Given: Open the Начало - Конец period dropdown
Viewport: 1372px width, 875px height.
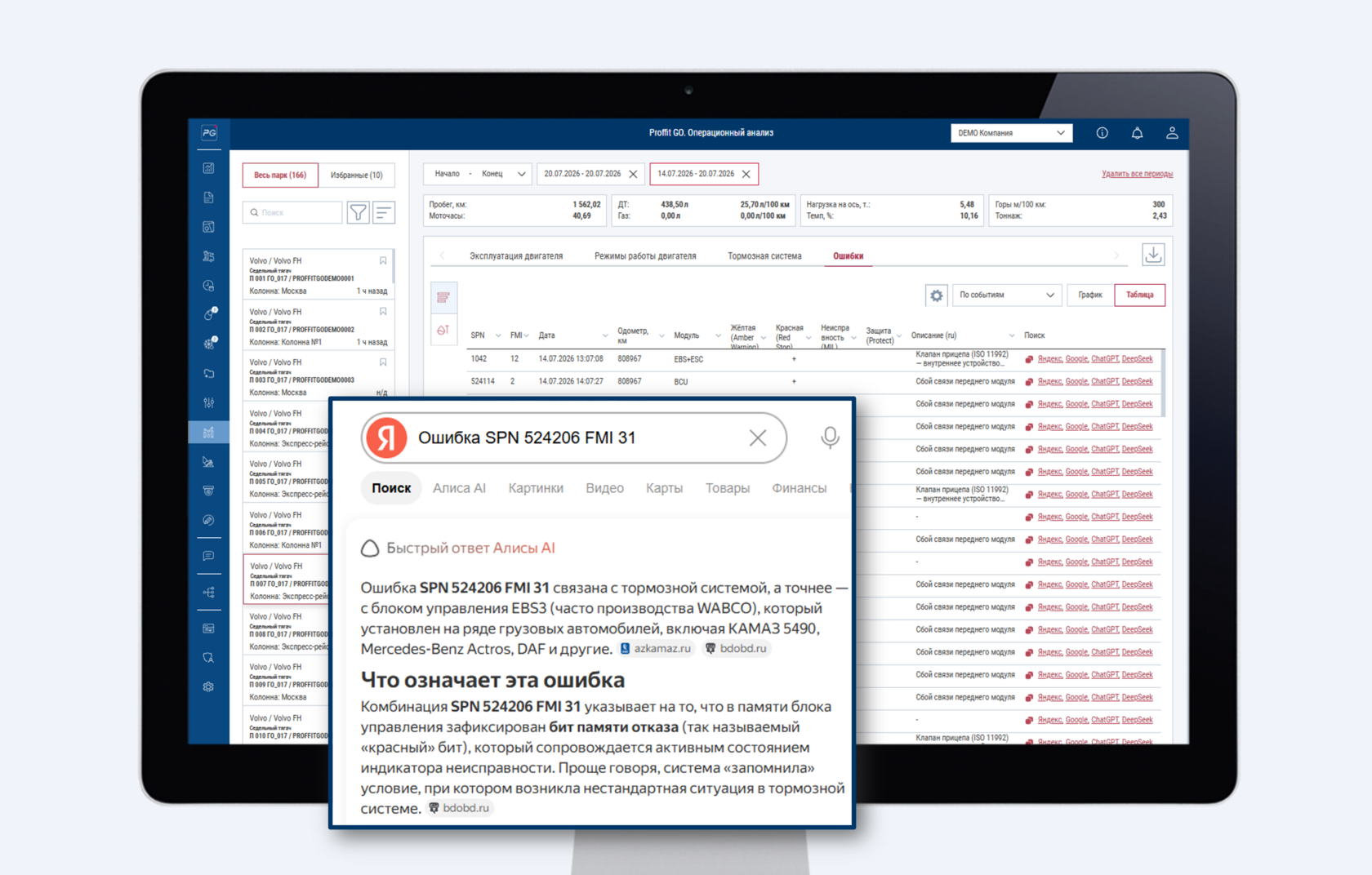Looking at the screenshot, I should [478, 175].
